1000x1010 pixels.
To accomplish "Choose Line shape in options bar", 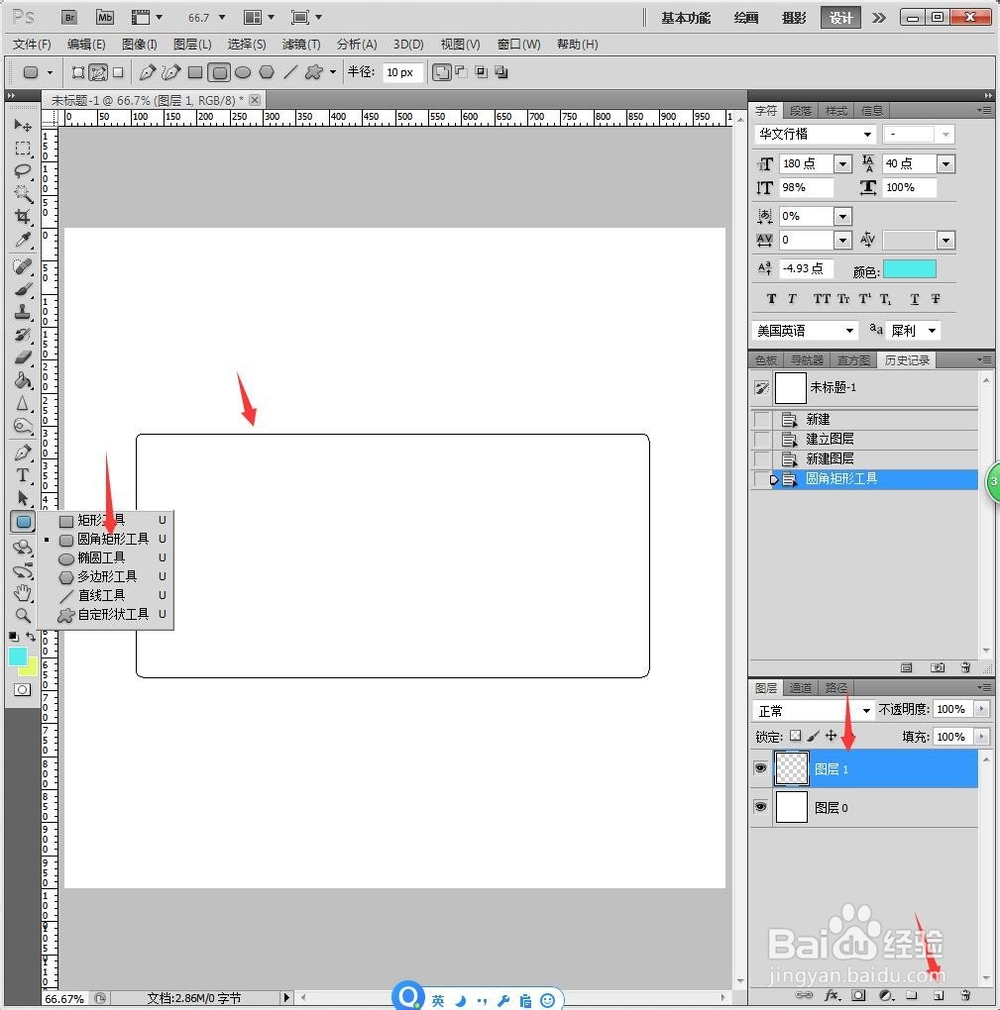I will point(290,72).
